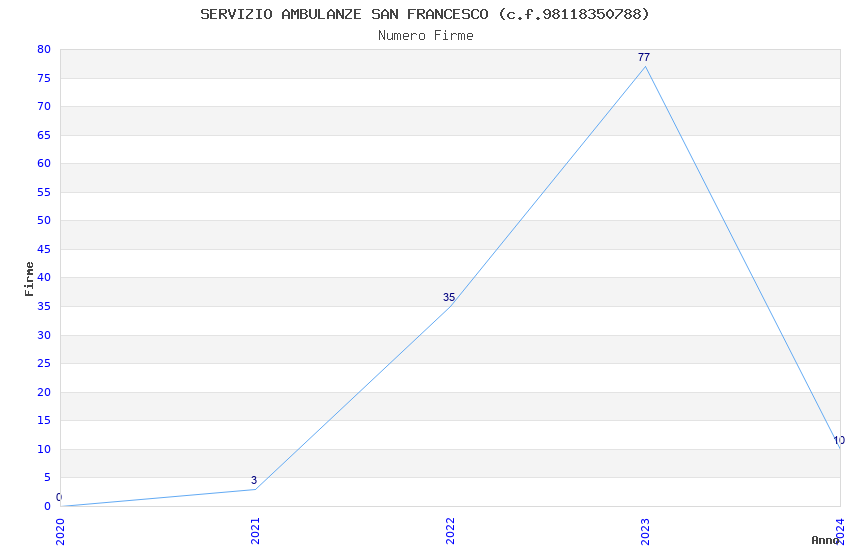Click the x-axis title Anno

pos(825,540)
